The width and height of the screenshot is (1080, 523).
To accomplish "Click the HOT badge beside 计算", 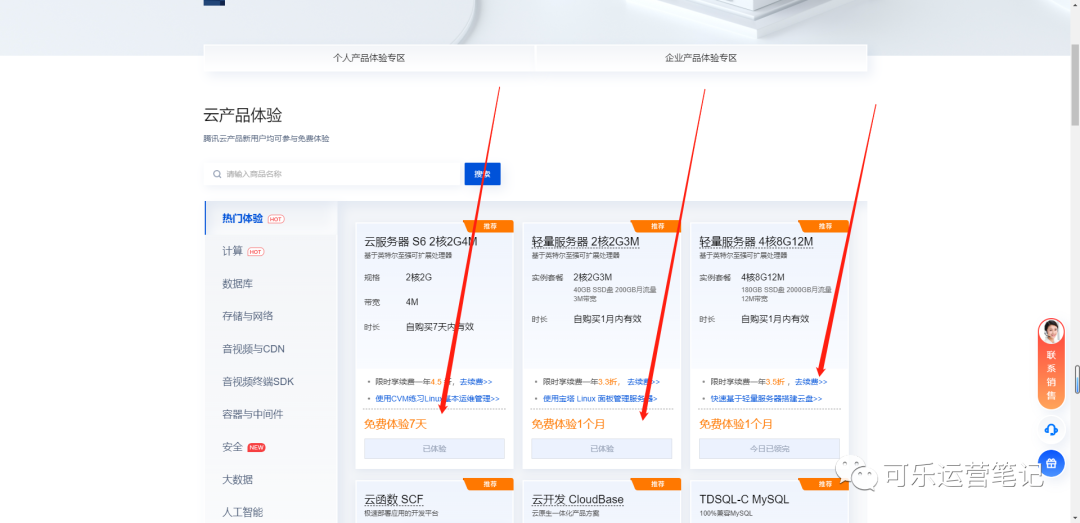I will (x=256, y=252).
